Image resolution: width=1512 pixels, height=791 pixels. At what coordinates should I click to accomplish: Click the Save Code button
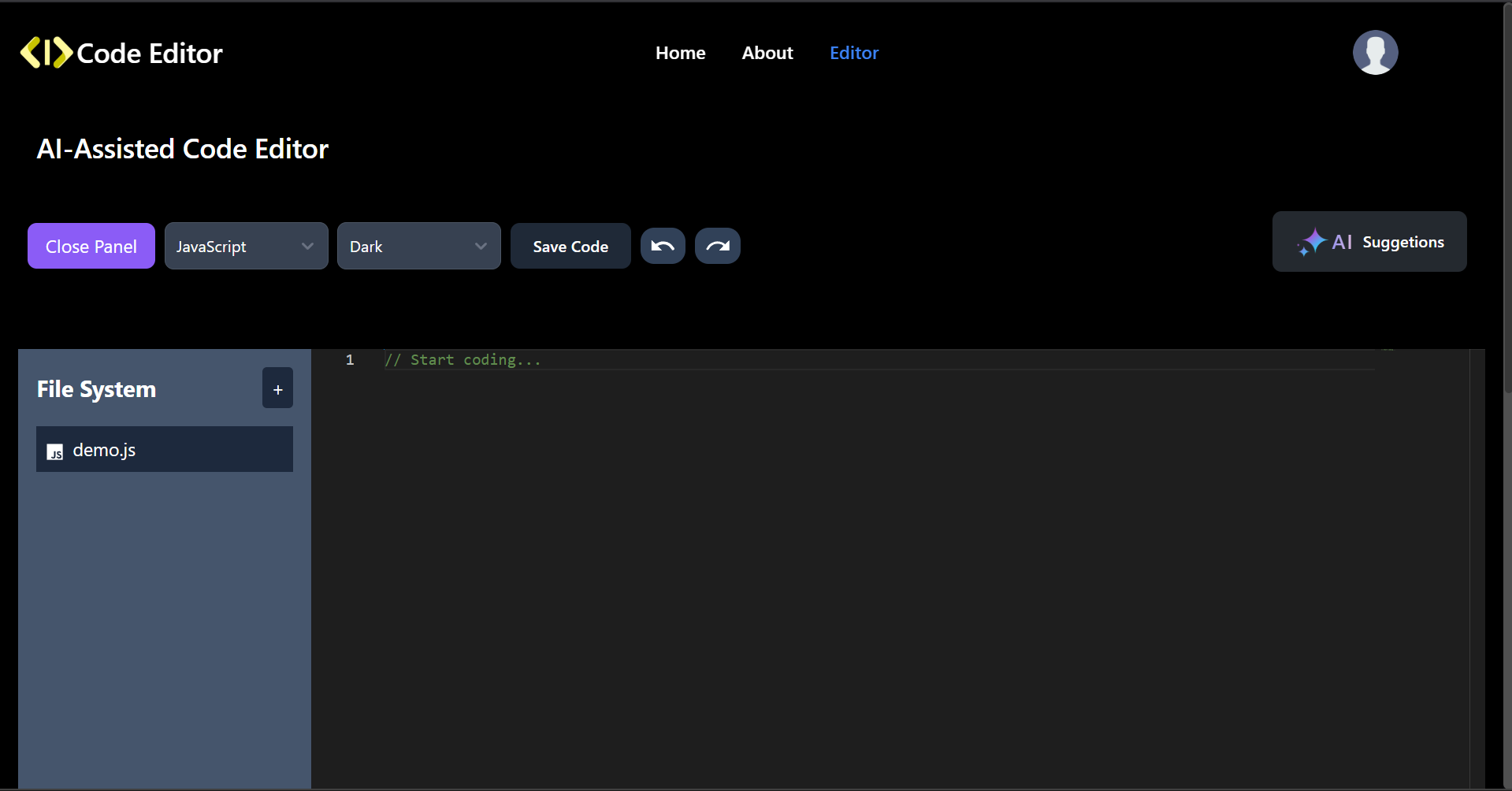[x=570, y=246]
